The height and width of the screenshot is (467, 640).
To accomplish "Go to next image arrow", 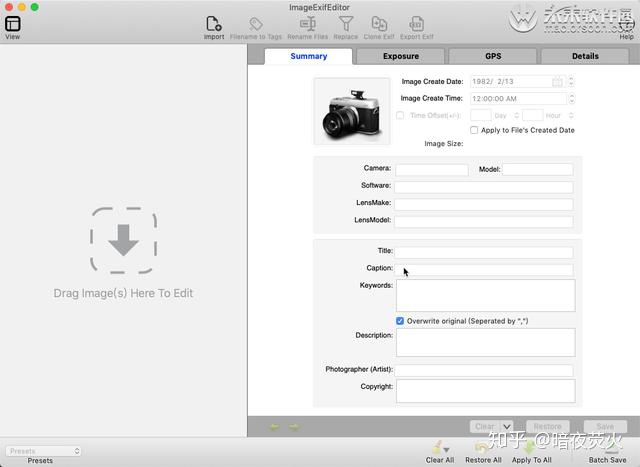I will tap(294, 427).
